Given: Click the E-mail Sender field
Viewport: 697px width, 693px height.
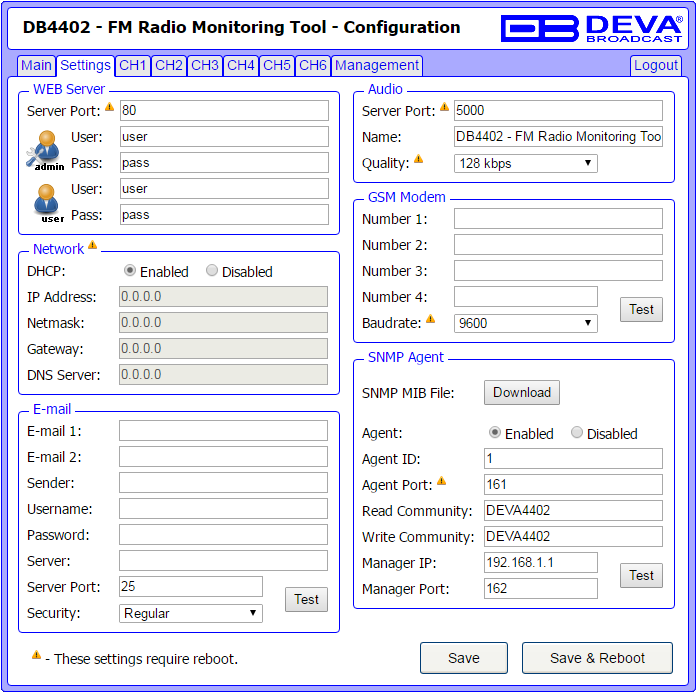Looking at the screenshot, I should click(224, 483).
